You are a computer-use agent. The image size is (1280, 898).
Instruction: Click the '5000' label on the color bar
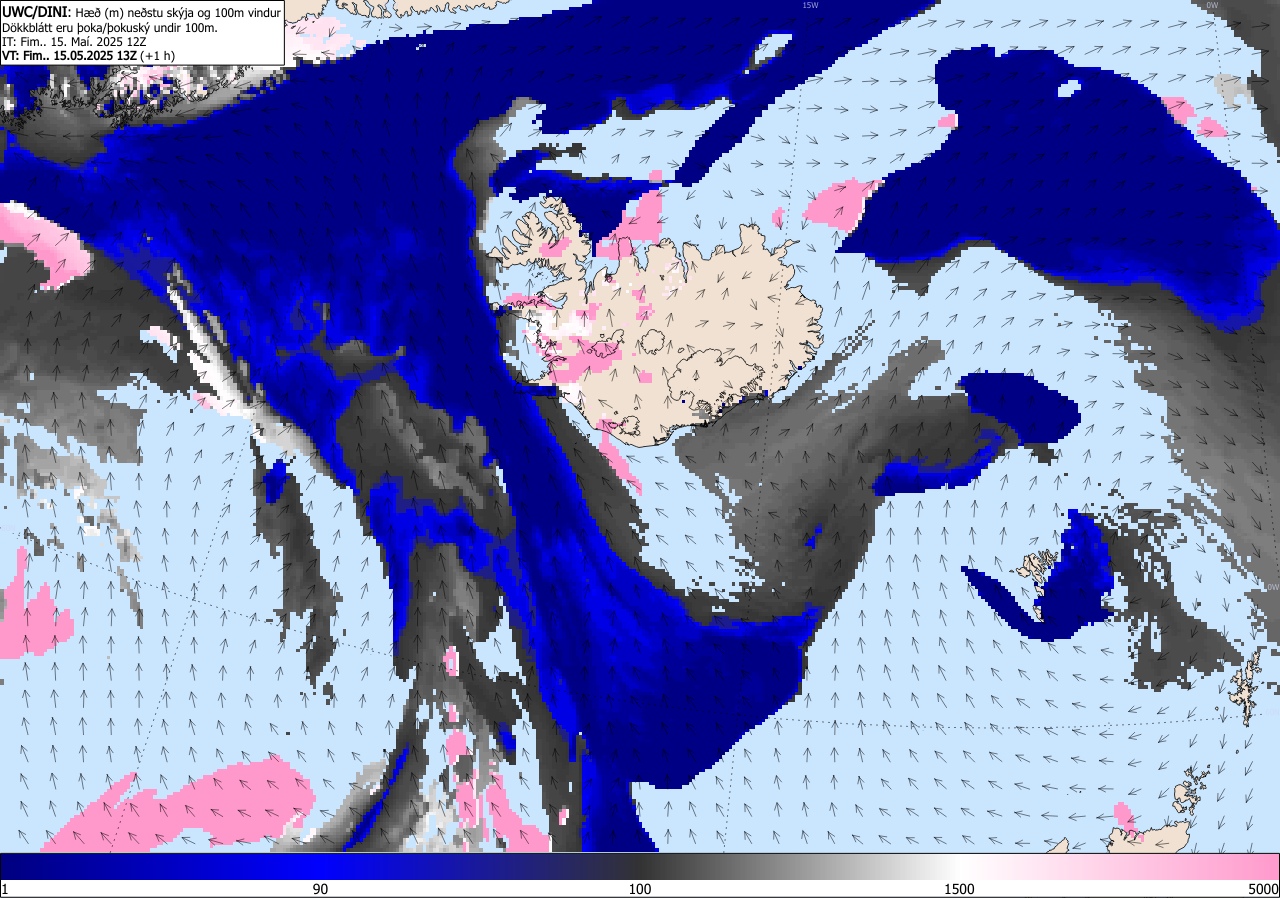(x=1262, y=889)
